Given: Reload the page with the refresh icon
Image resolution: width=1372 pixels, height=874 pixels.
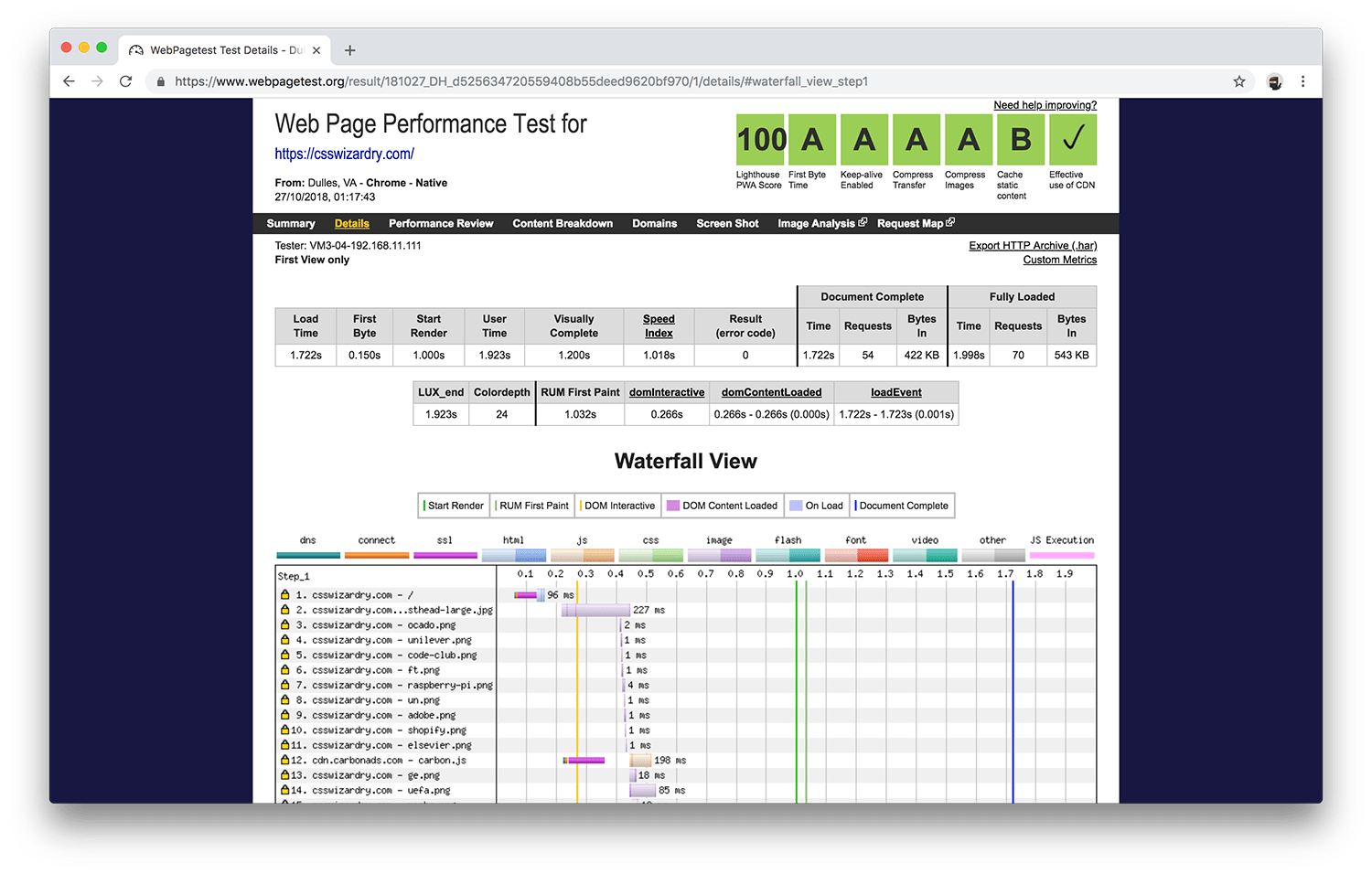Looking at the screenshot, I should [x=125, y=81].
